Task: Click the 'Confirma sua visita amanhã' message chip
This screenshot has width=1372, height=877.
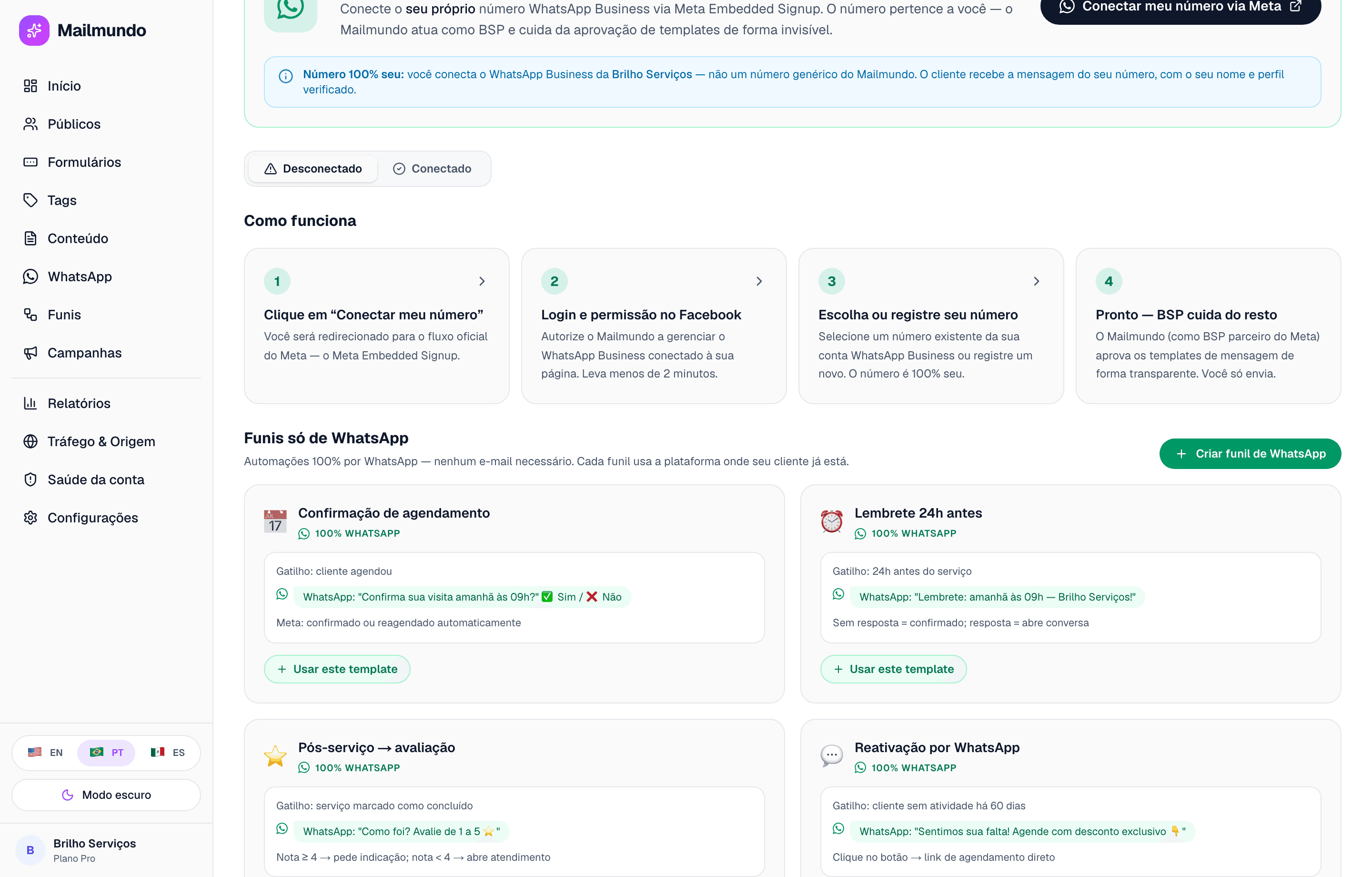Action: click(x=462, y=597)
